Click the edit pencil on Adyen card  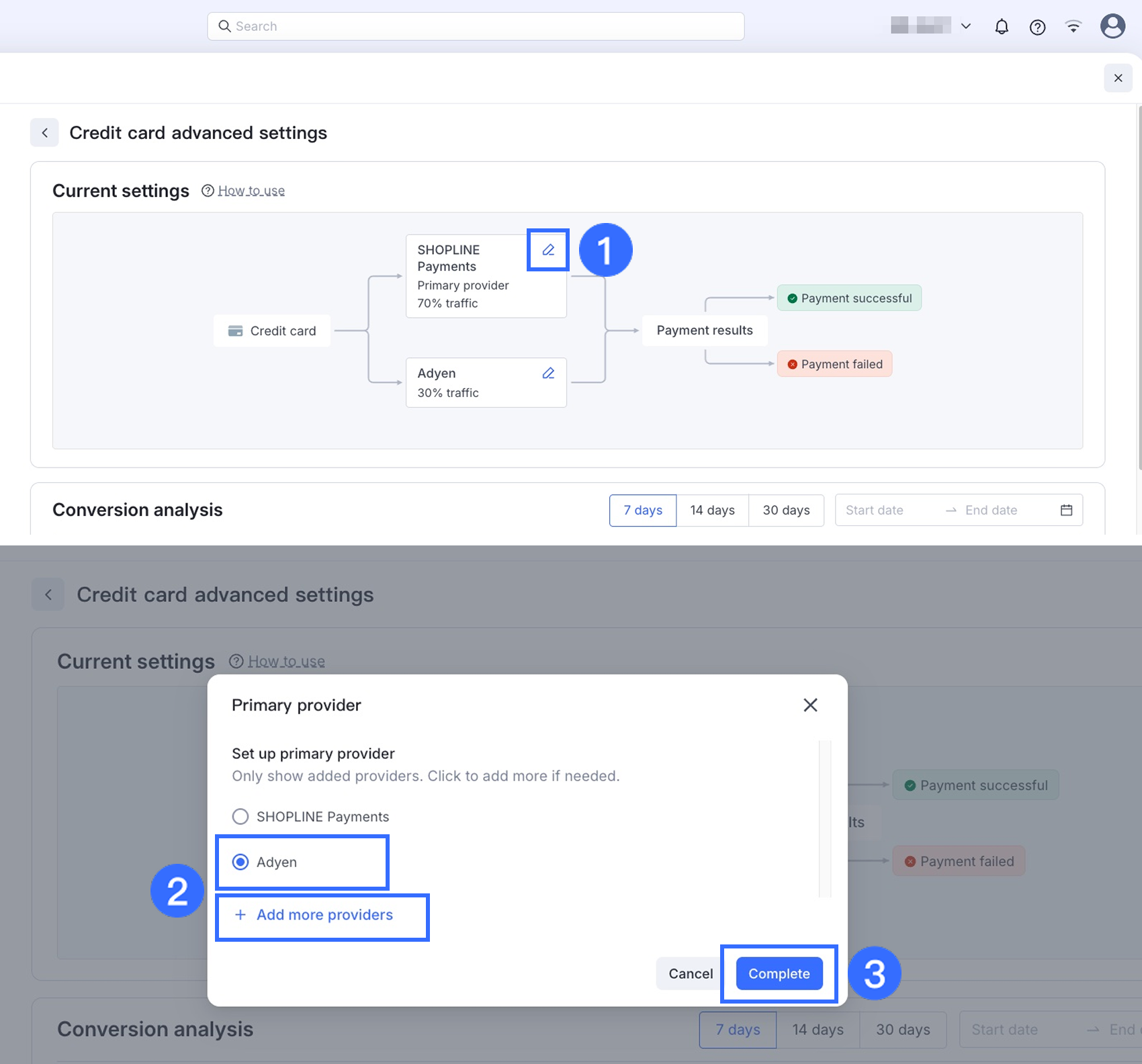click(x=548, y=373)
